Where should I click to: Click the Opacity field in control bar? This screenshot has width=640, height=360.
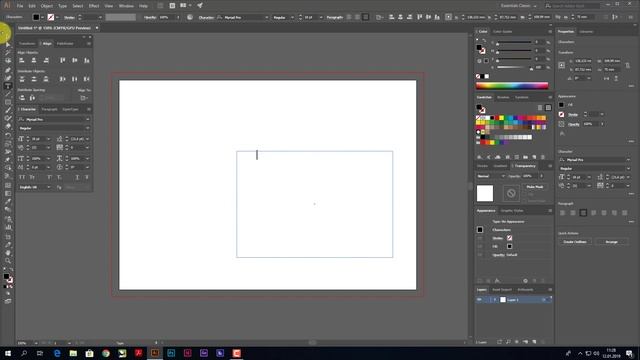pyautogui.click(x=166, y=18)
